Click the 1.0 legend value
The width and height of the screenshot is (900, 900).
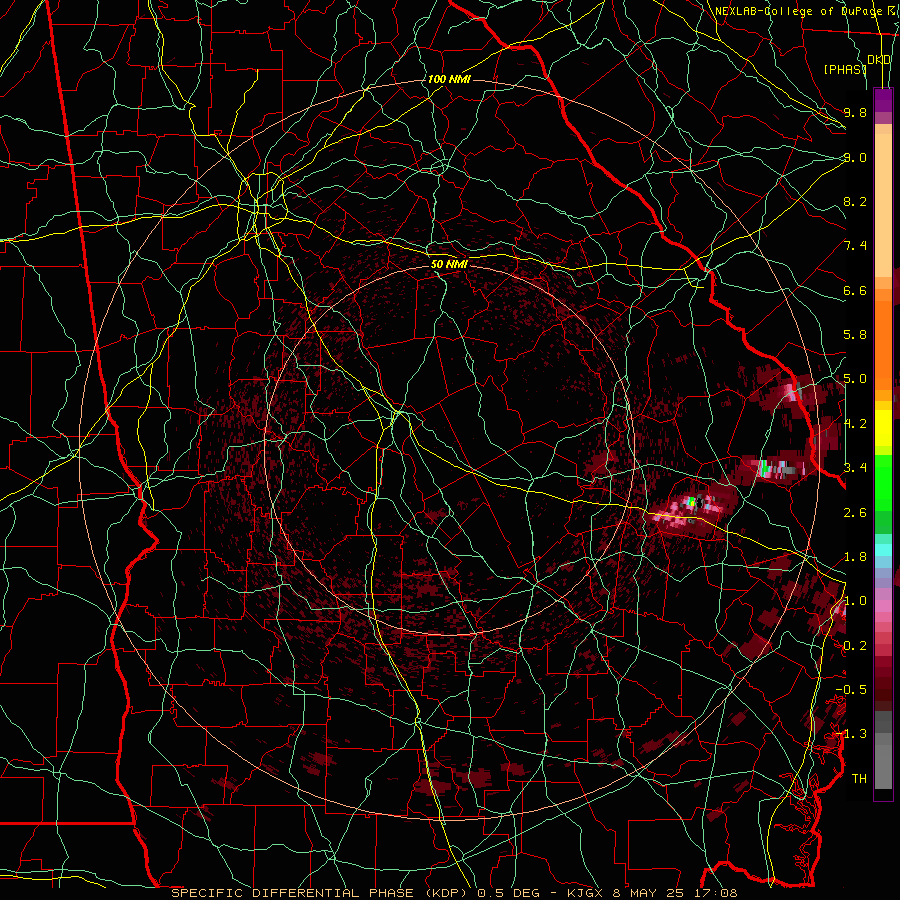tap(855, 601)
